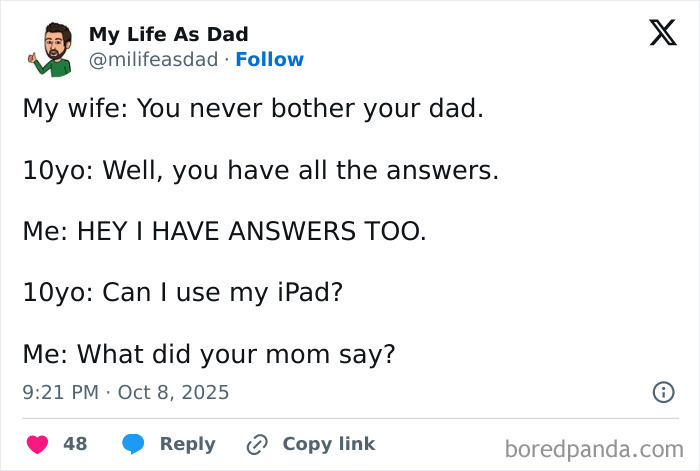This screenshot has height=471, width=700.
Task: Click the My Life As Dad display name
Action: [168, 35]
